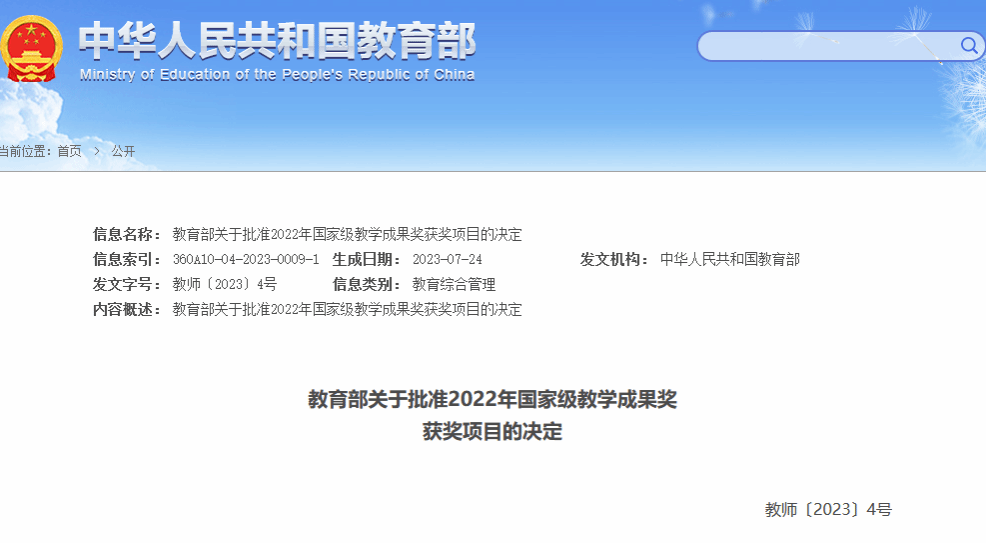Click the heading line 获奖项目的决定
Screen dimensions: 986x543
point(492,432)
